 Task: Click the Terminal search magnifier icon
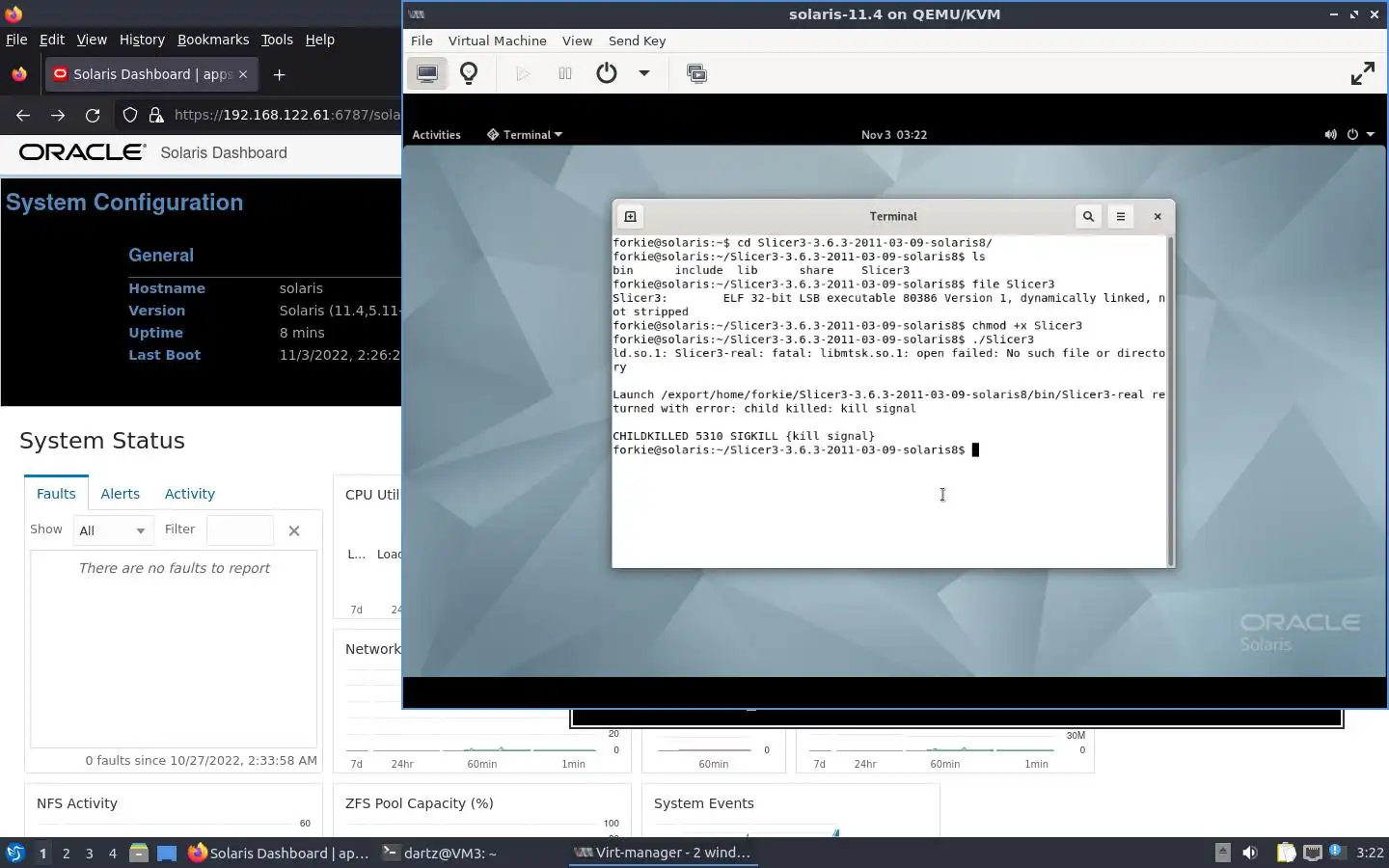tap(1088, 217)
